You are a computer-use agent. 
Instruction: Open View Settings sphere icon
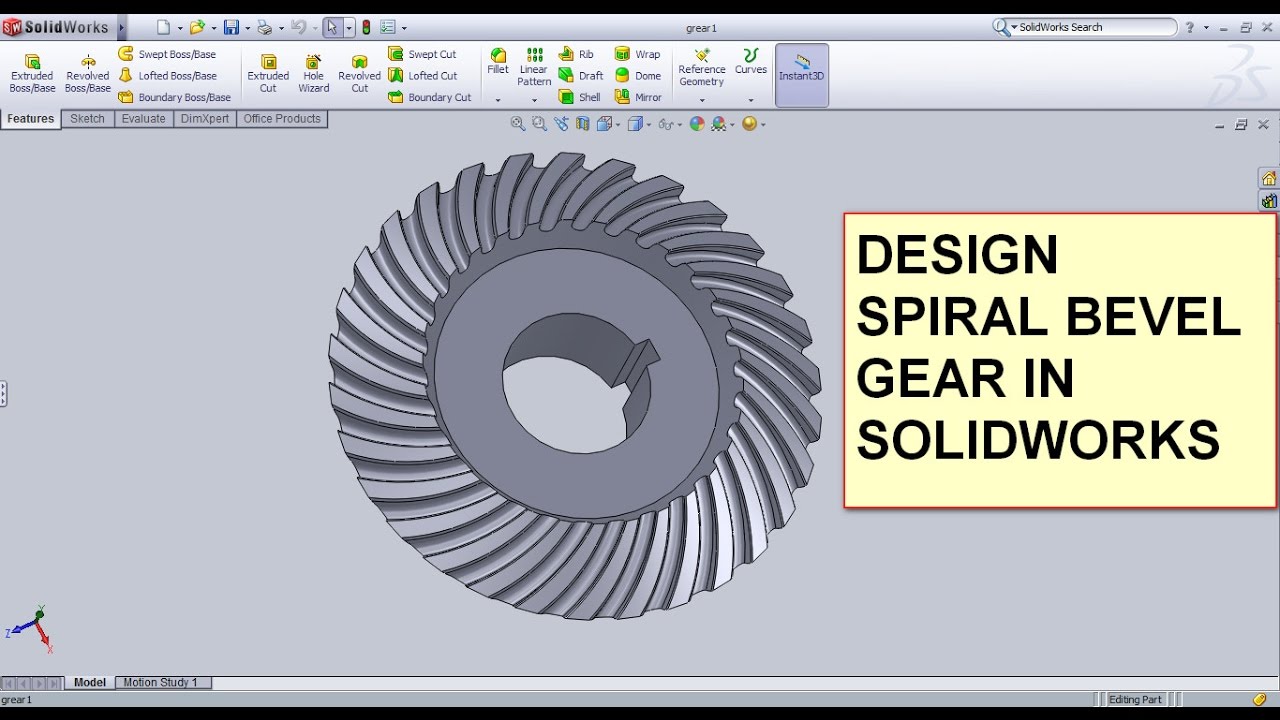[749, 124]
